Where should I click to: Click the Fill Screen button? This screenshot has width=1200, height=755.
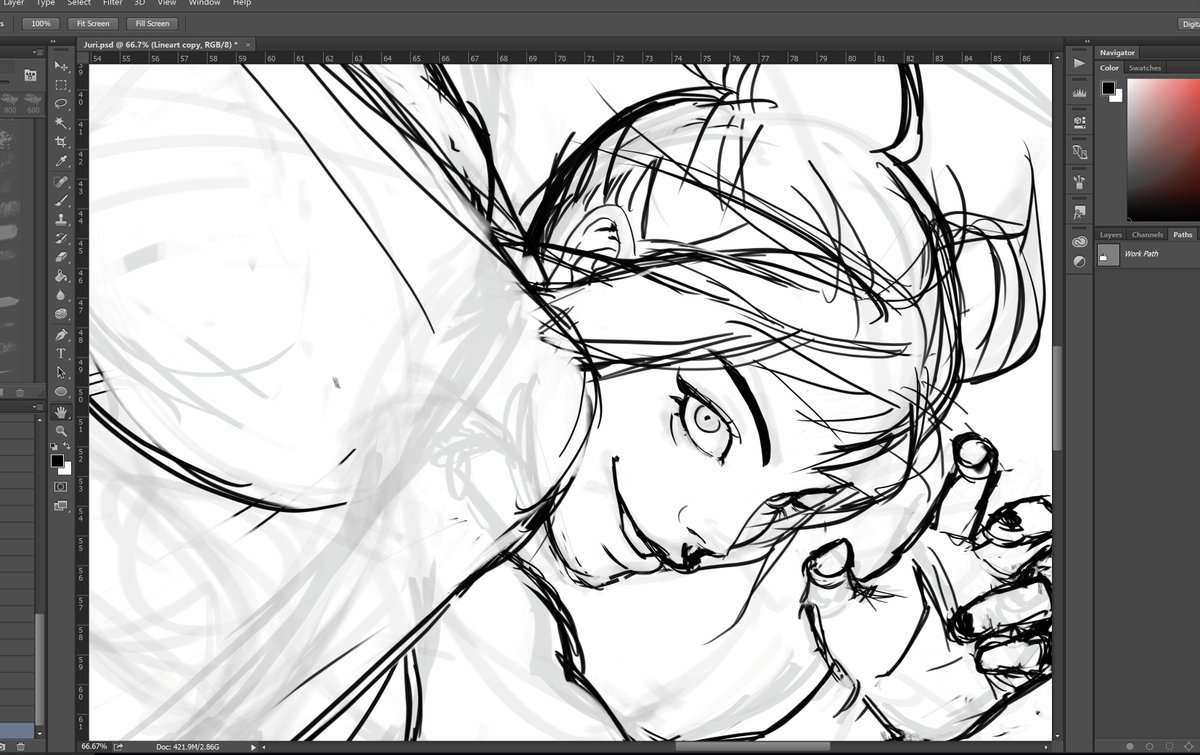(x=152, y=23)
